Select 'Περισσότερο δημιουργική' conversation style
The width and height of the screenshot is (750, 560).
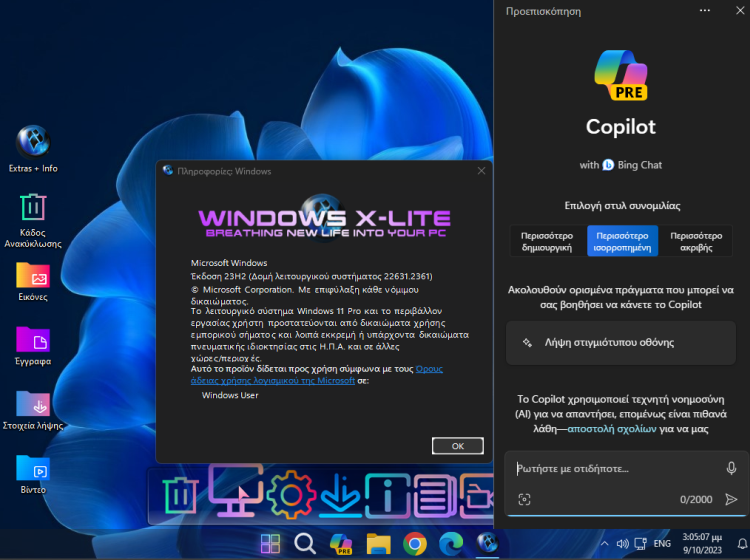[x=546, y=241]
